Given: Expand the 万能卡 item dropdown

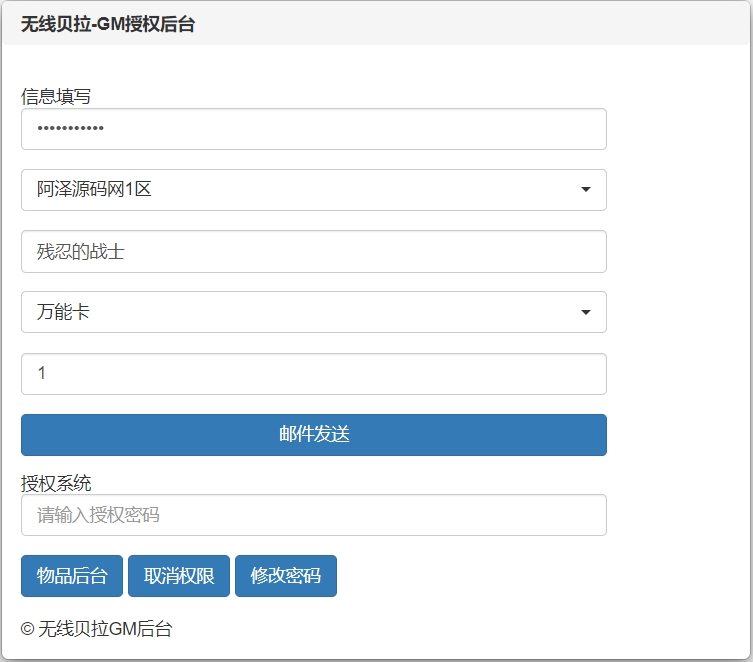Looking at the screenshot, I should (313, 312).
